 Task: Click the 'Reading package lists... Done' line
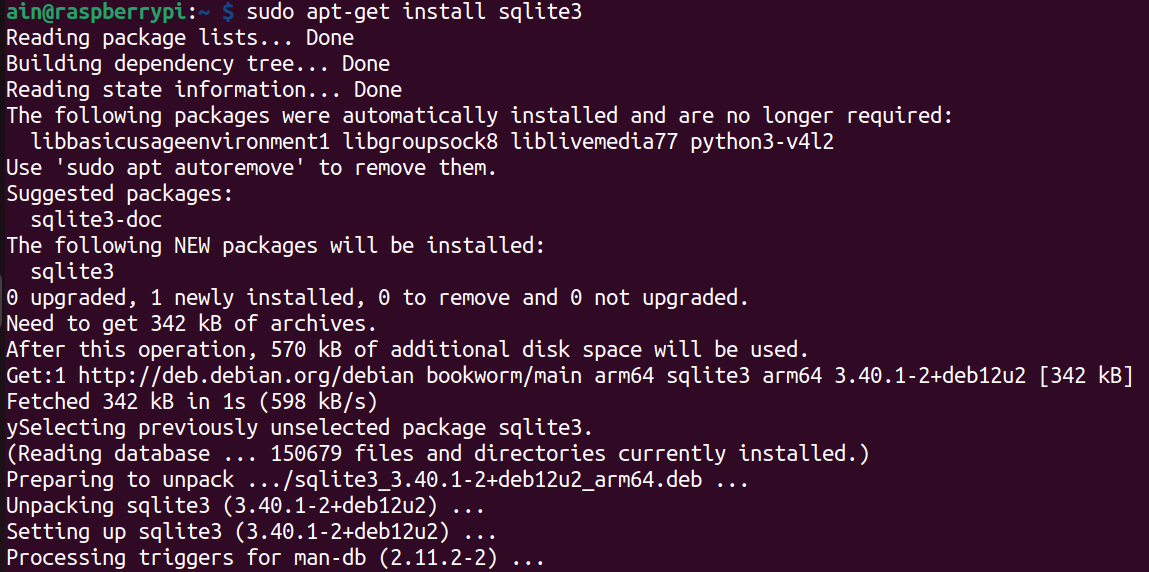click(180, 38)
